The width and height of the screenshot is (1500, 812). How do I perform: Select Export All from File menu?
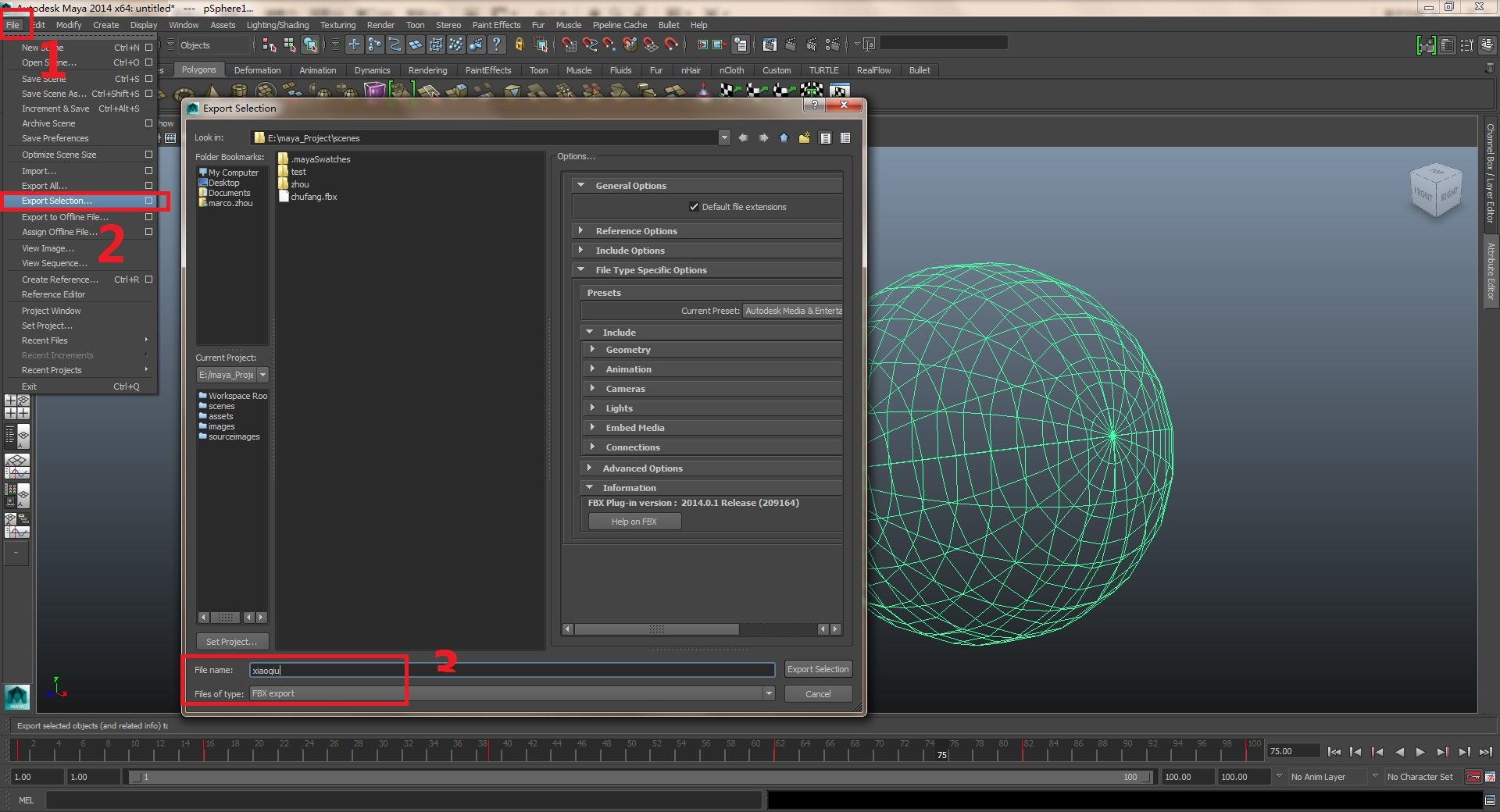[45, 186]
